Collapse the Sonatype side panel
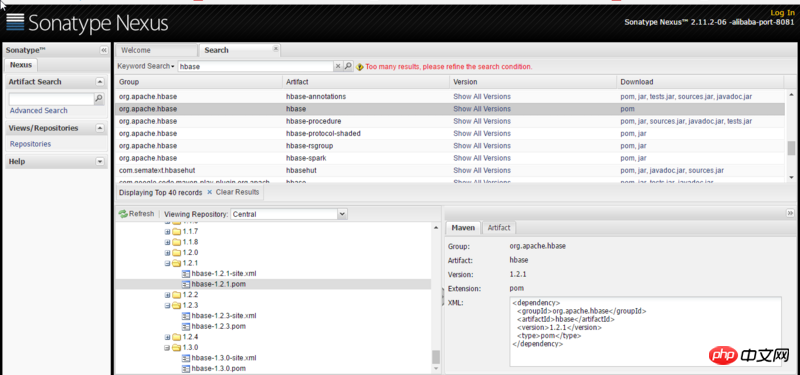Image resolution: width=800 pixels, height=375 pixels. (104, 50)
